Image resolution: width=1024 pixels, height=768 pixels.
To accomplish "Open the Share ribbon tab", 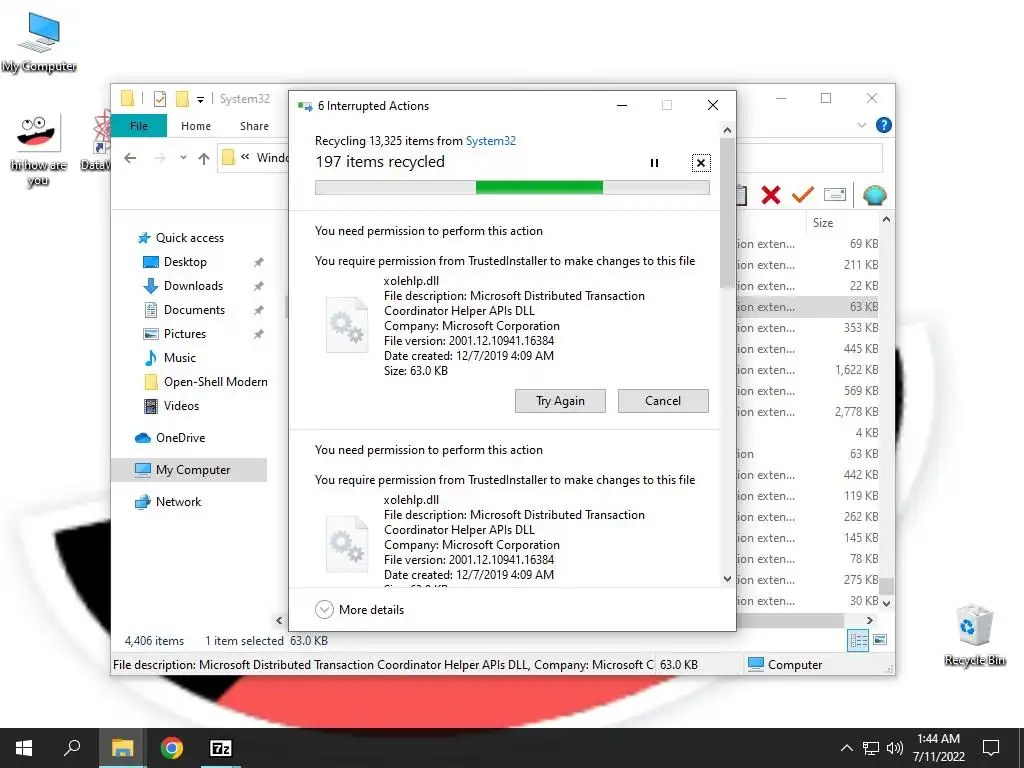I will pyautogui.click(x=254, y=126).
